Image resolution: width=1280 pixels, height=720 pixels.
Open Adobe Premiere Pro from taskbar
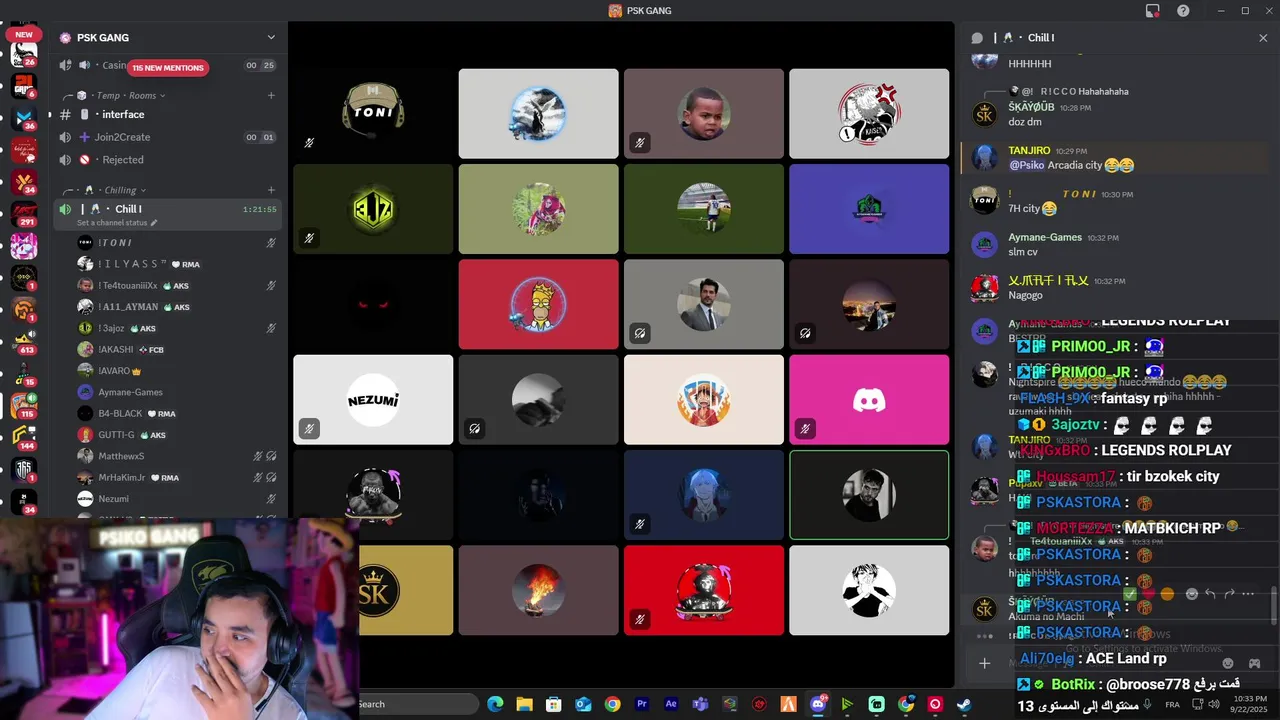pyautogui.click(x=642, y=704)
